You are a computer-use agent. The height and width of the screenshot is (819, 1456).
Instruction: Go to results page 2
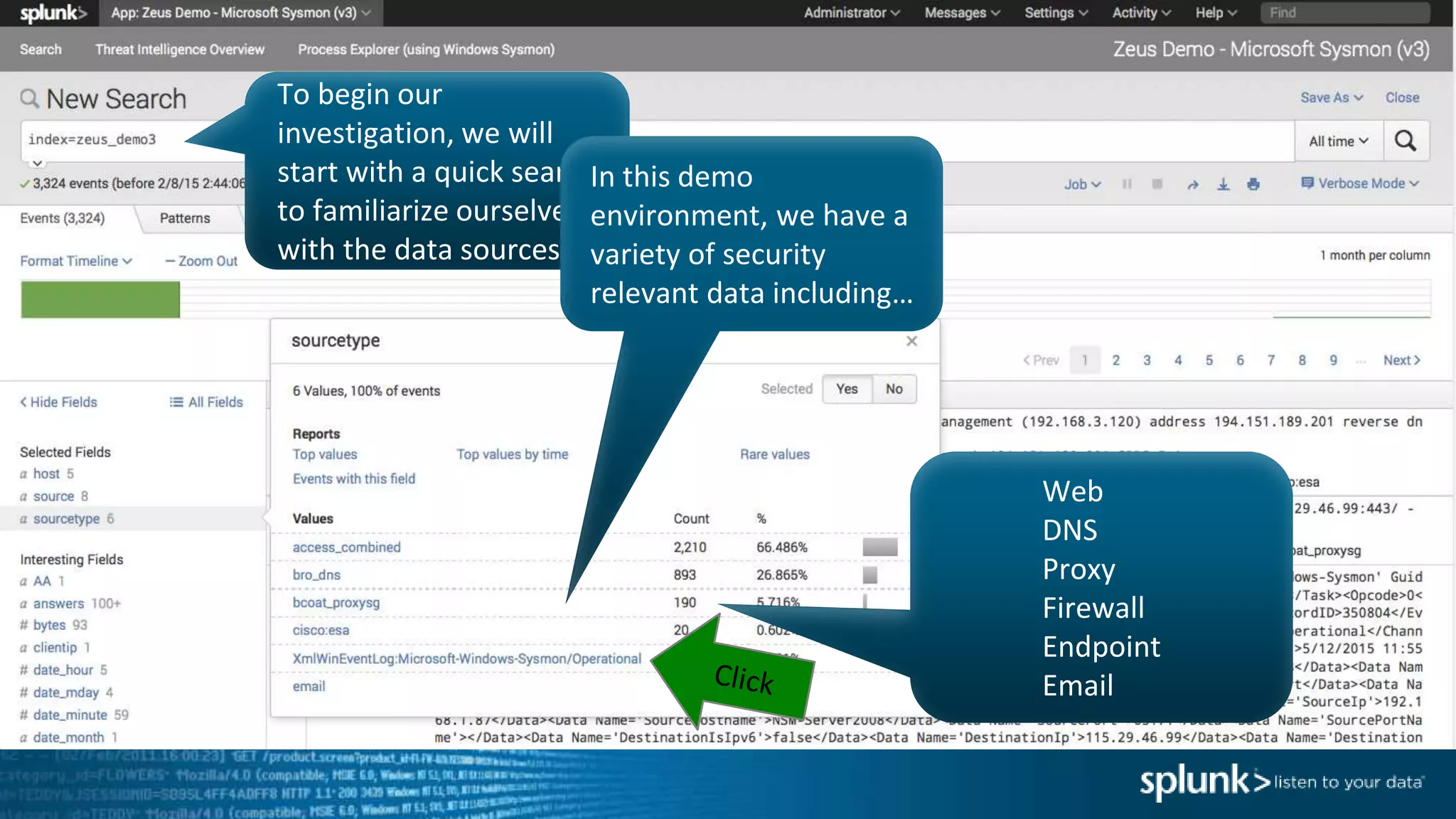(1116, 360)
